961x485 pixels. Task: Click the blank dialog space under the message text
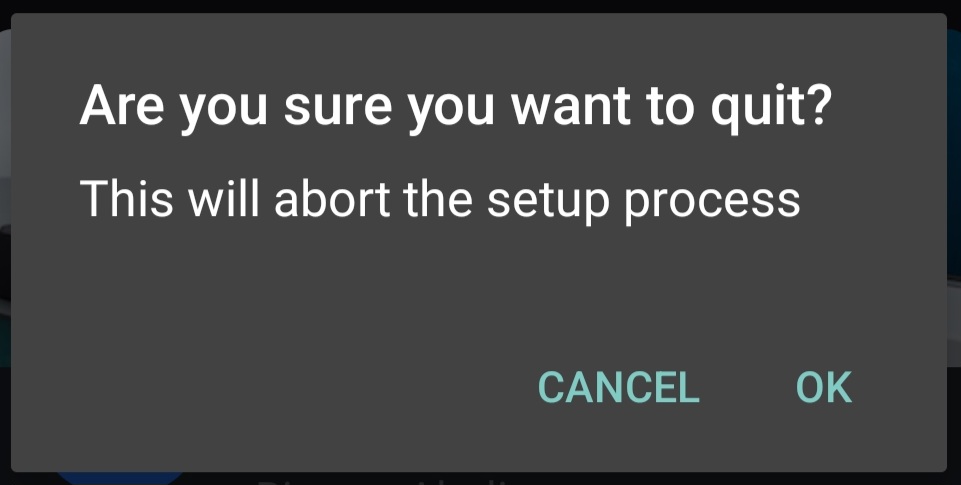point(478,288)
